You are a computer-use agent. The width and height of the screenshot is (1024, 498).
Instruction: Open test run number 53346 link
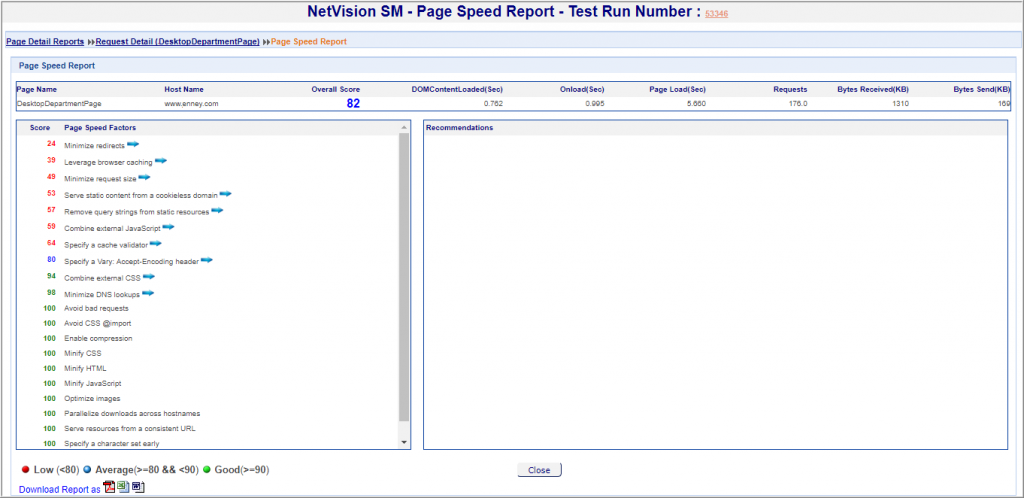click(716, 14)
